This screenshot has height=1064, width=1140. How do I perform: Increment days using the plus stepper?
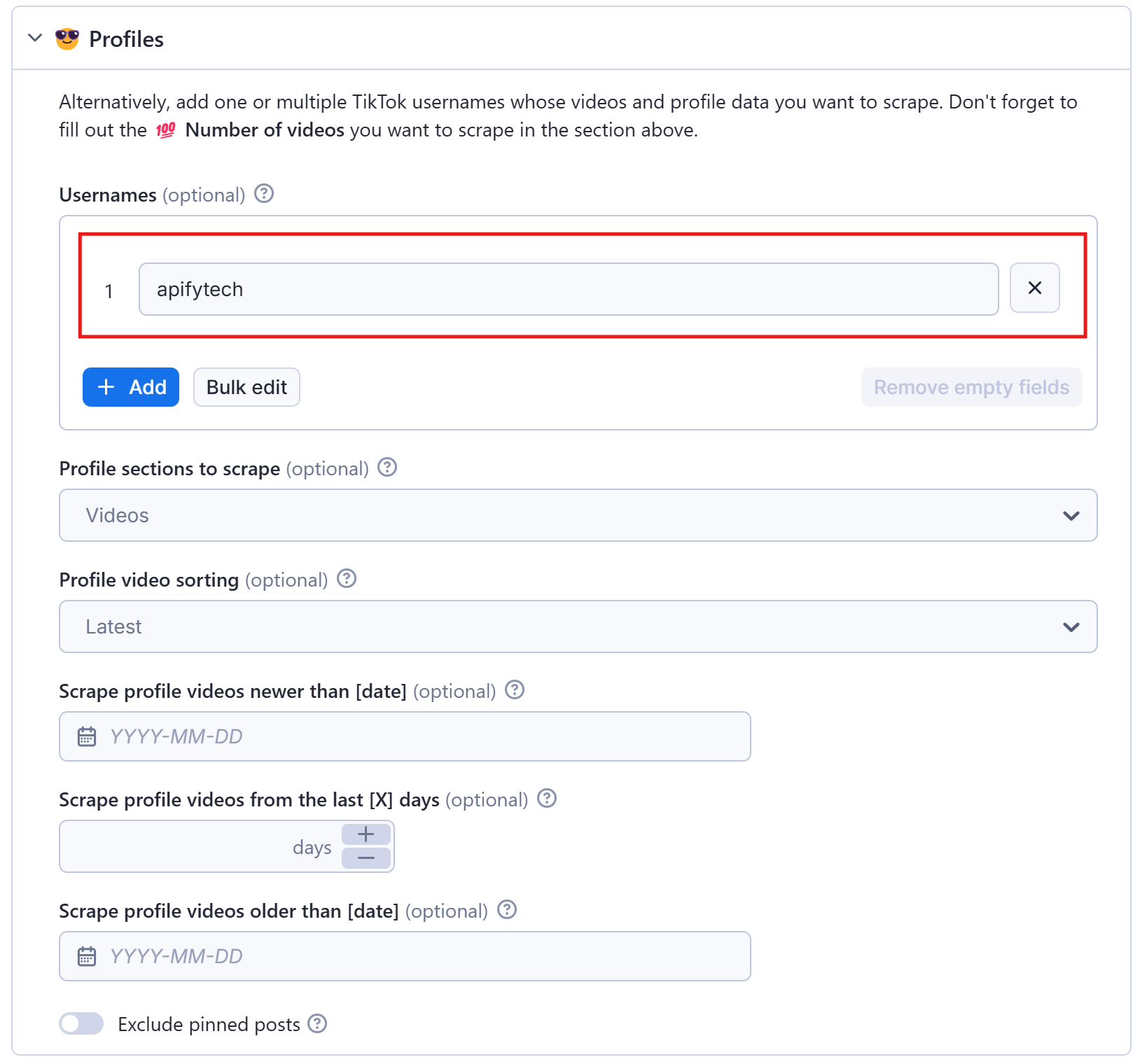tap(365, 833)
